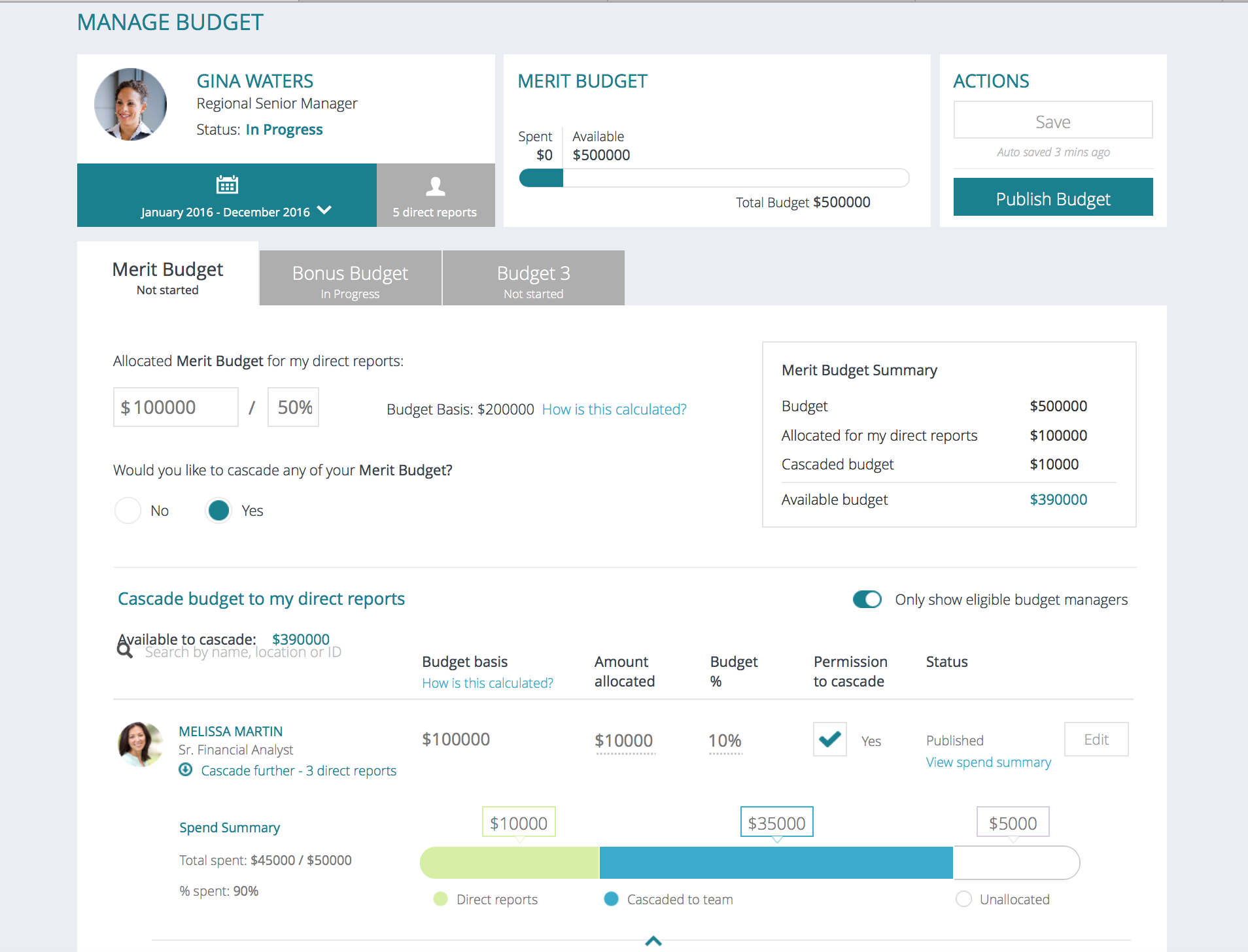Screen dimensions: 1248x952
Task: Click the circular cascade further icon for Melissa Martin
Action: click(x=184, y=770)
